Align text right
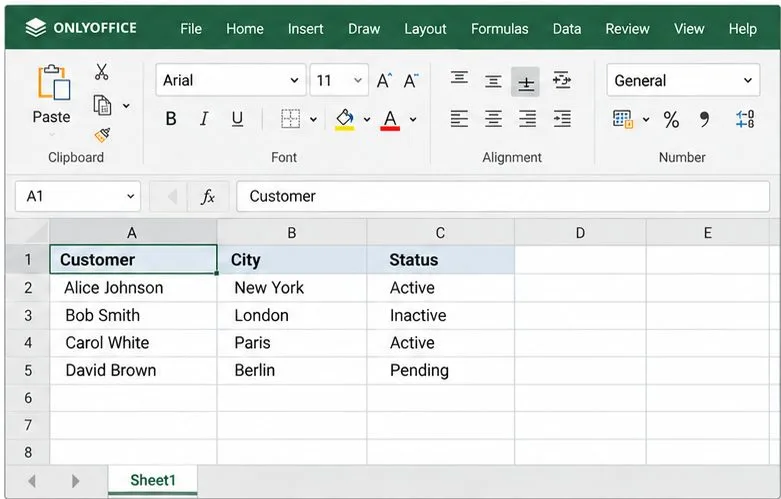781x499 pixels. (x=527, y=119)
